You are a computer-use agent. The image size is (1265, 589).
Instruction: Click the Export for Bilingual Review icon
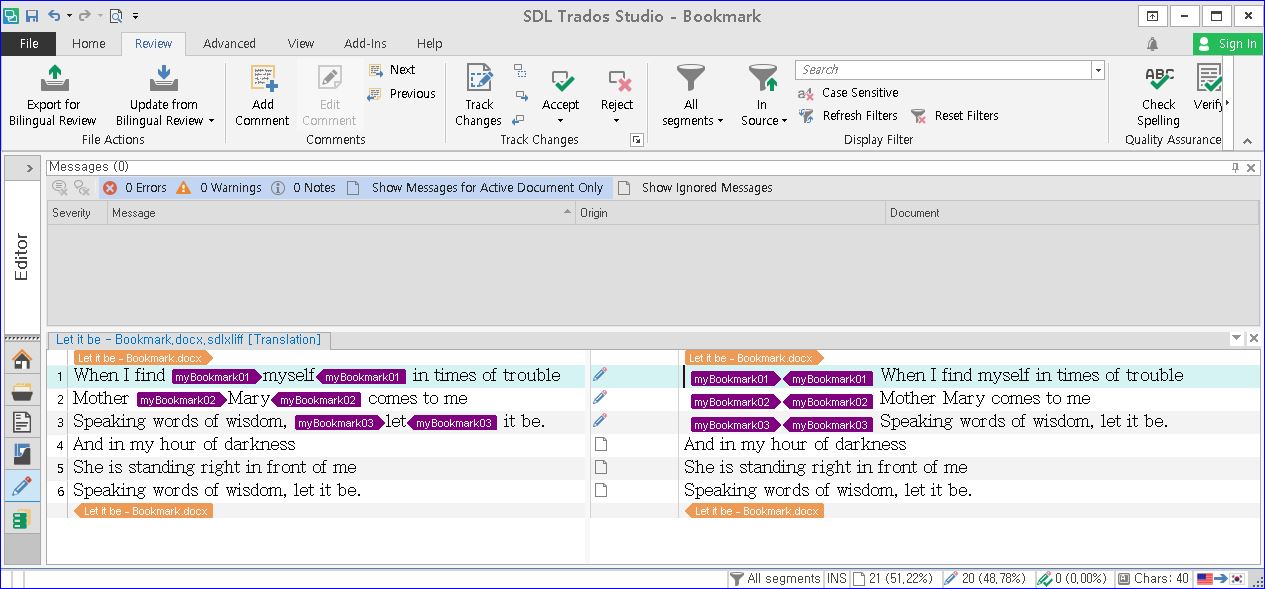tap(53, 78)
